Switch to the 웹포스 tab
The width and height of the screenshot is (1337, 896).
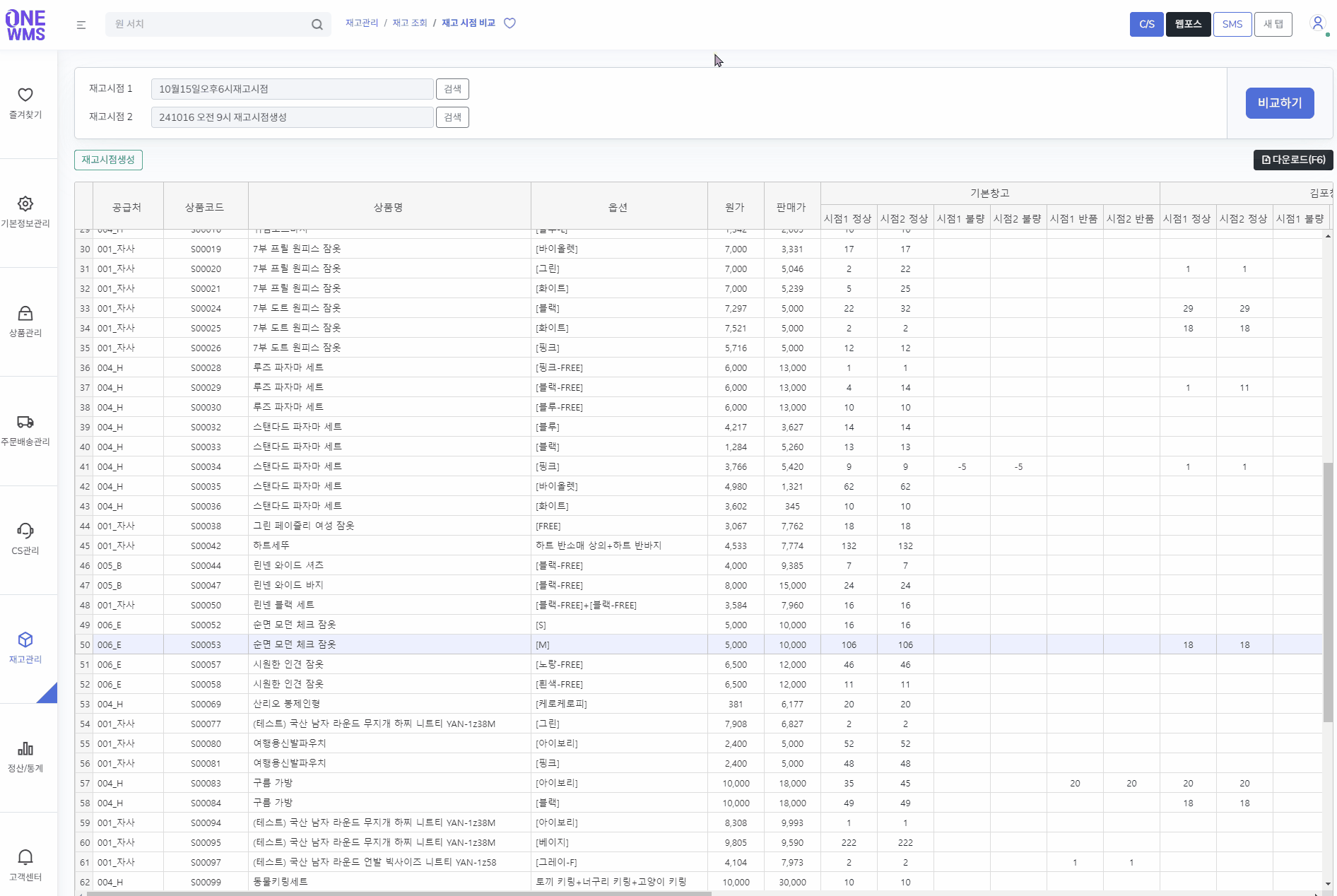(1188, 24)
